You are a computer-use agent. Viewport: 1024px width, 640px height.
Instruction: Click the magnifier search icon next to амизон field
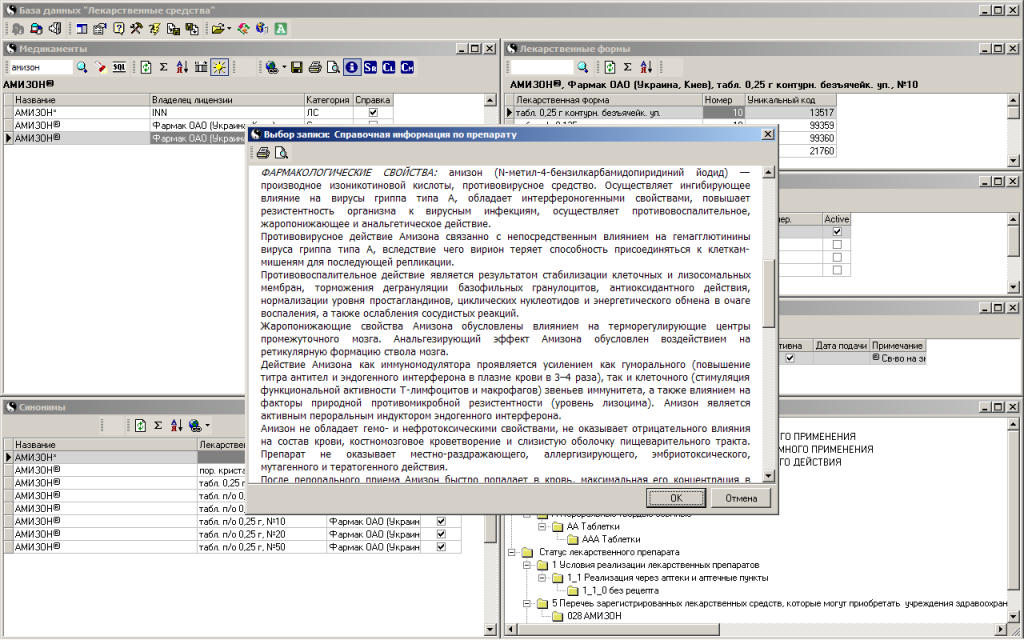tap(82, 67)
